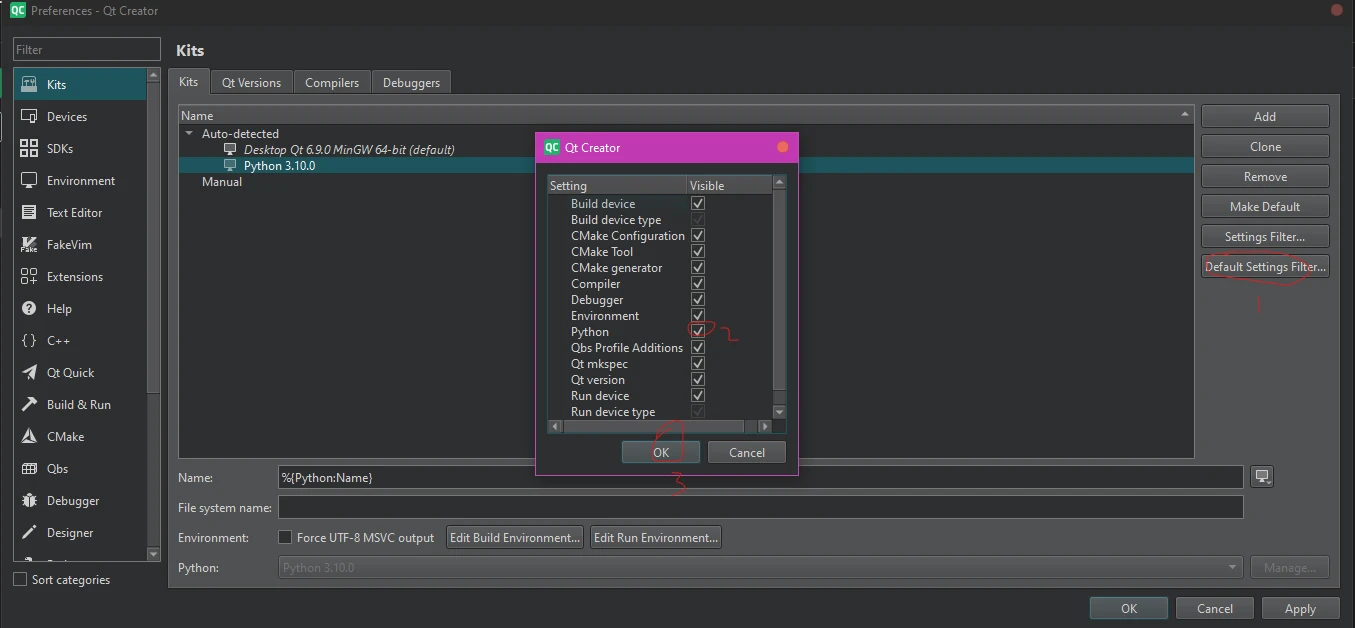Click the sort arrow in Name column header
The width and height of the screenshot is (1355, 628).
click(x=1185, y=115)
